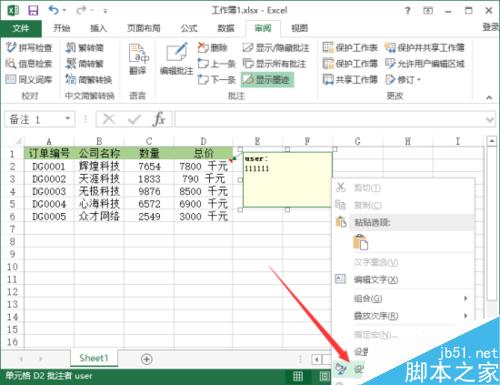
Task: Collapse the ribbon with caret arrow
Action: point(489,97)
